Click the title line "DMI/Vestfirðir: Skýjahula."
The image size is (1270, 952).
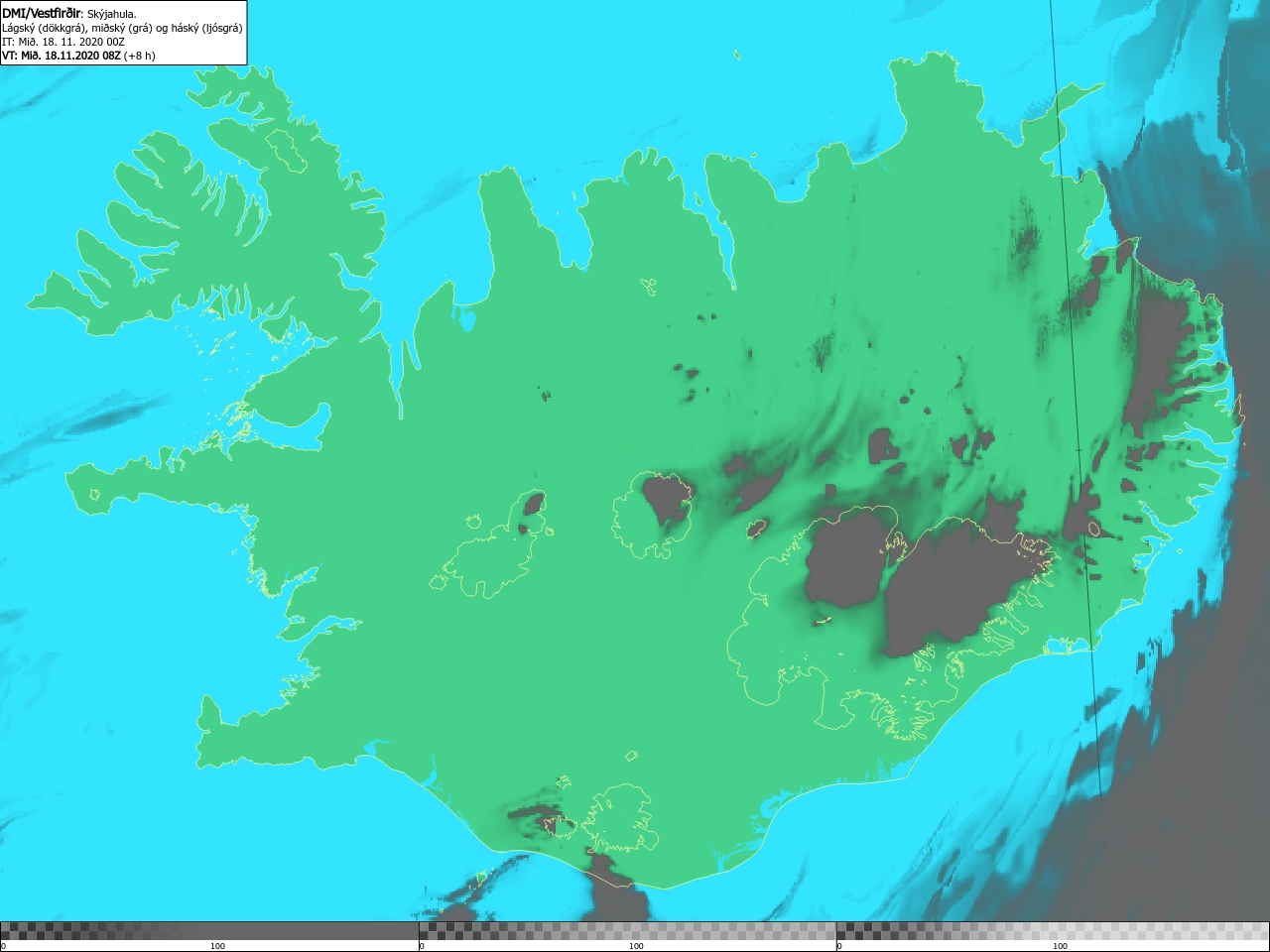pyautogui.click(x=69, y=13)
